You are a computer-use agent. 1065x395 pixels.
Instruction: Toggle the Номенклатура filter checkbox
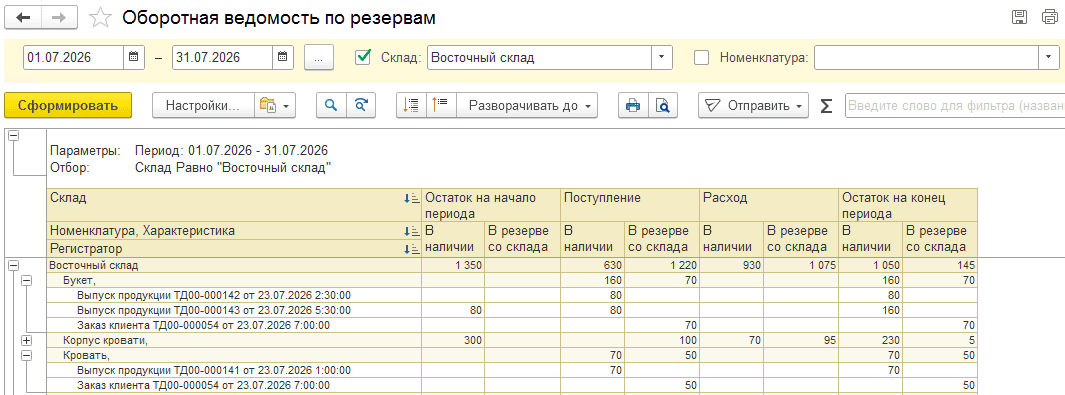tap(702, 58)
